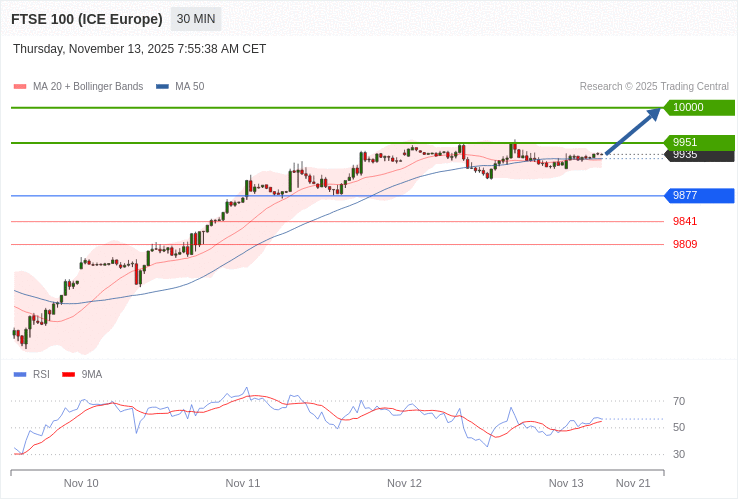Click the RSI 70 level label
Screen dimensions: 738x500
pyautogui.click(x=679, y=402)
